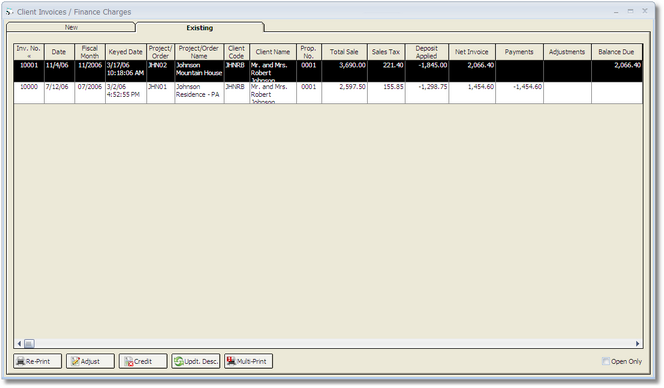The height and width of the screenshot is (388, 664).
Task: Click deposit applied -1,298.75 cell
Action: point(427,93)
